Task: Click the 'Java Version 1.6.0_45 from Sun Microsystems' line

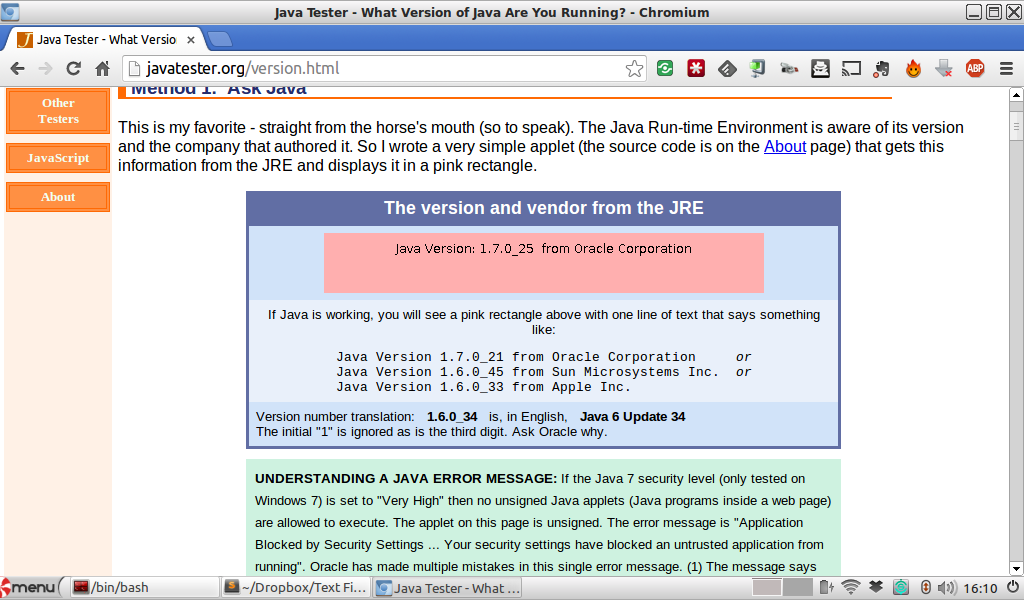Action: coord(528,372)
